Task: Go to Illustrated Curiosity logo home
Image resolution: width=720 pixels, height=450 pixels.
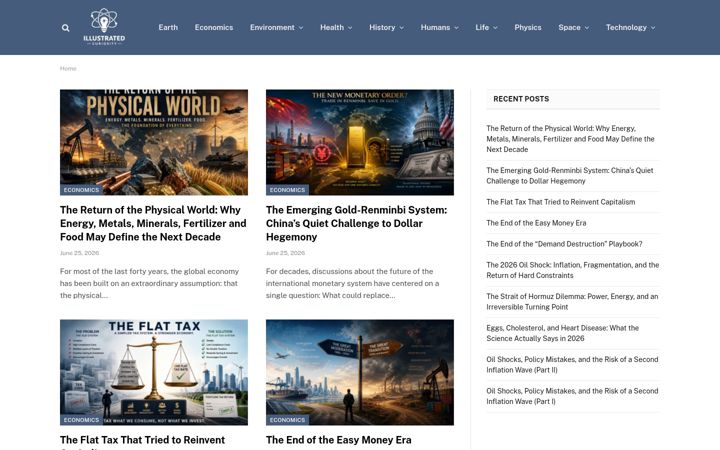Action: pos(104,27)
